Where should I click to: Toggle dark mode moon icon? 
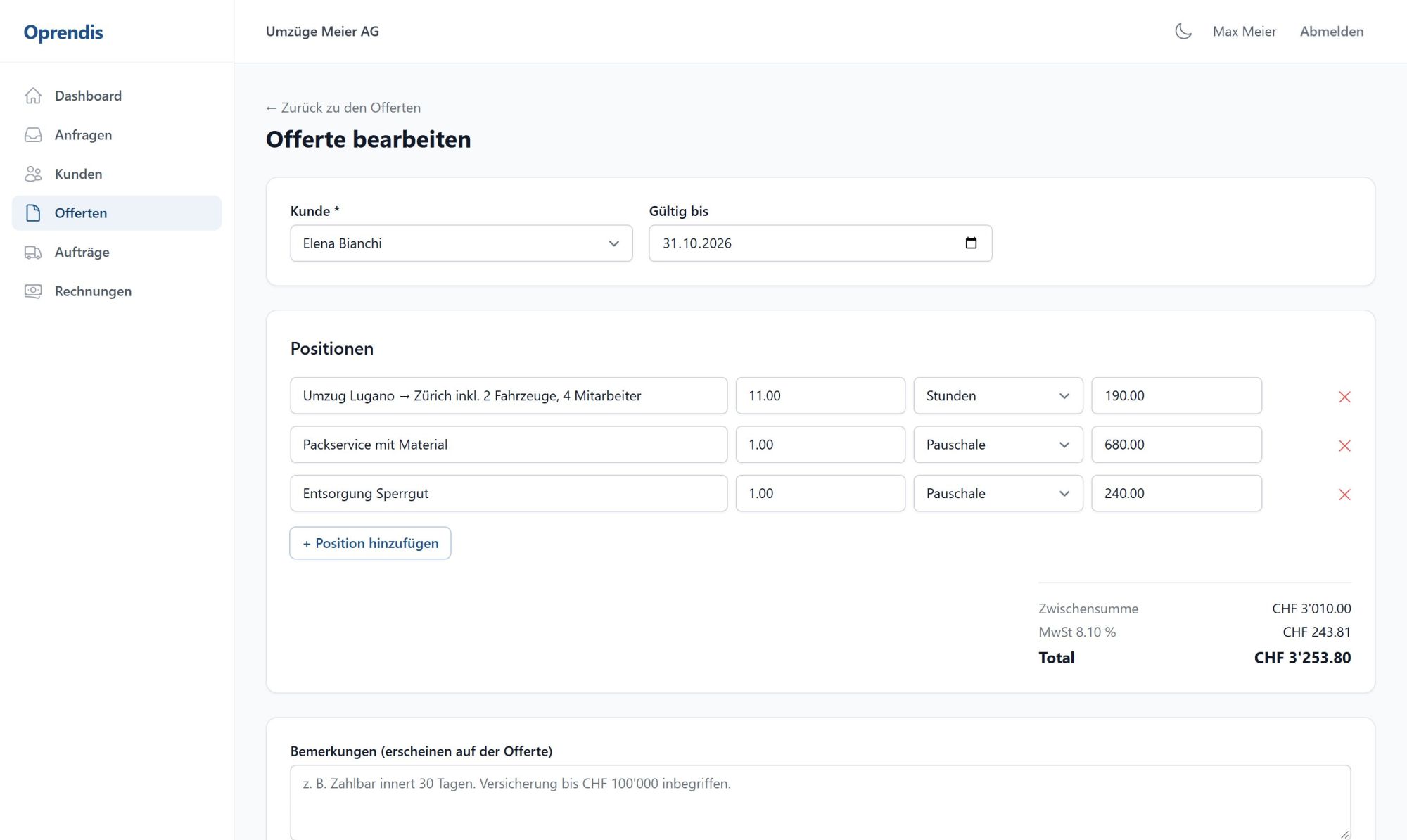coord(1183,31)
